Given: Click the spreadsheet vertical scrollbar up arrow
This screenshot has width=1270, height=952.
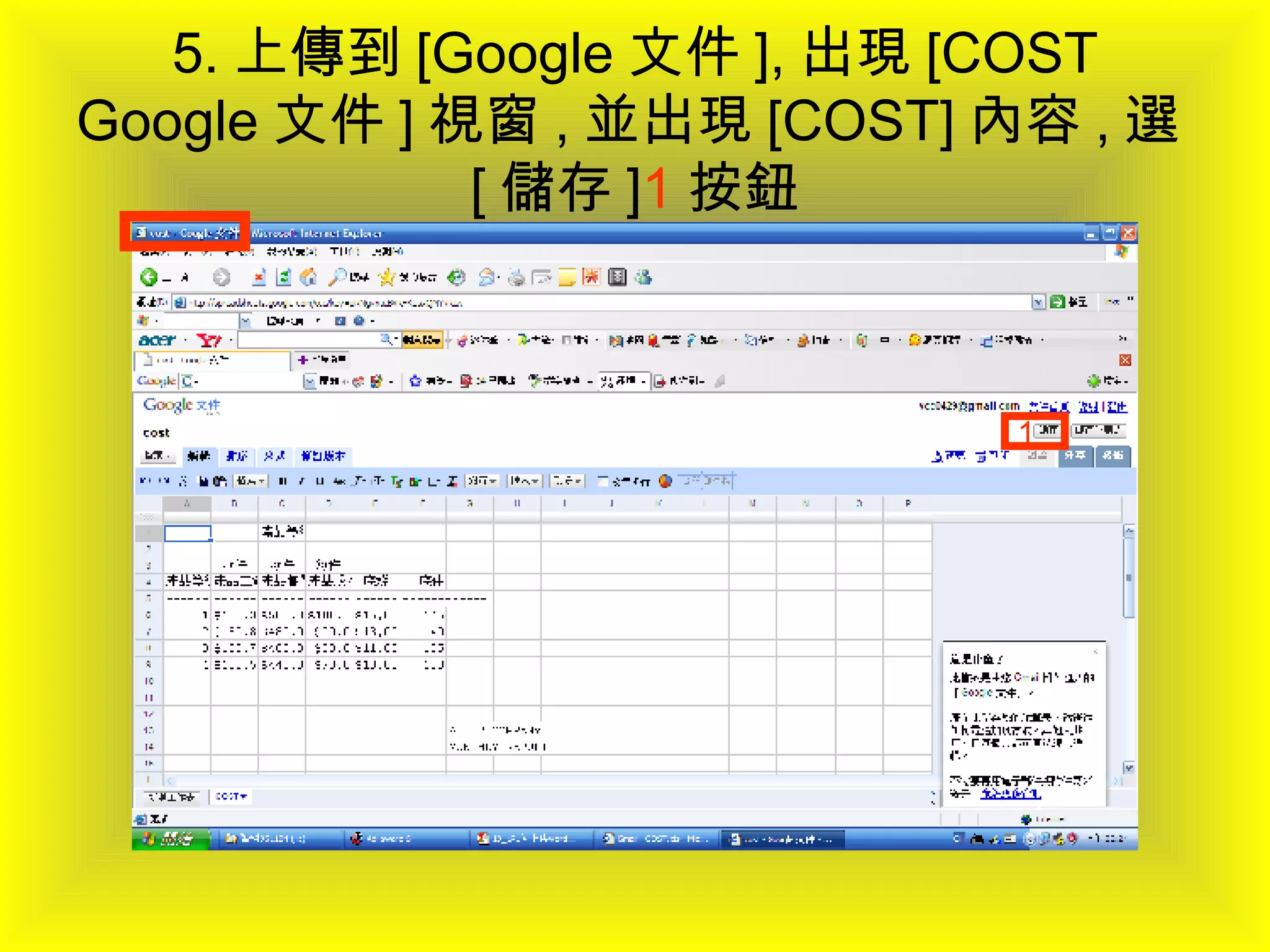Looking at the screenshot, I should [1129, 531].
